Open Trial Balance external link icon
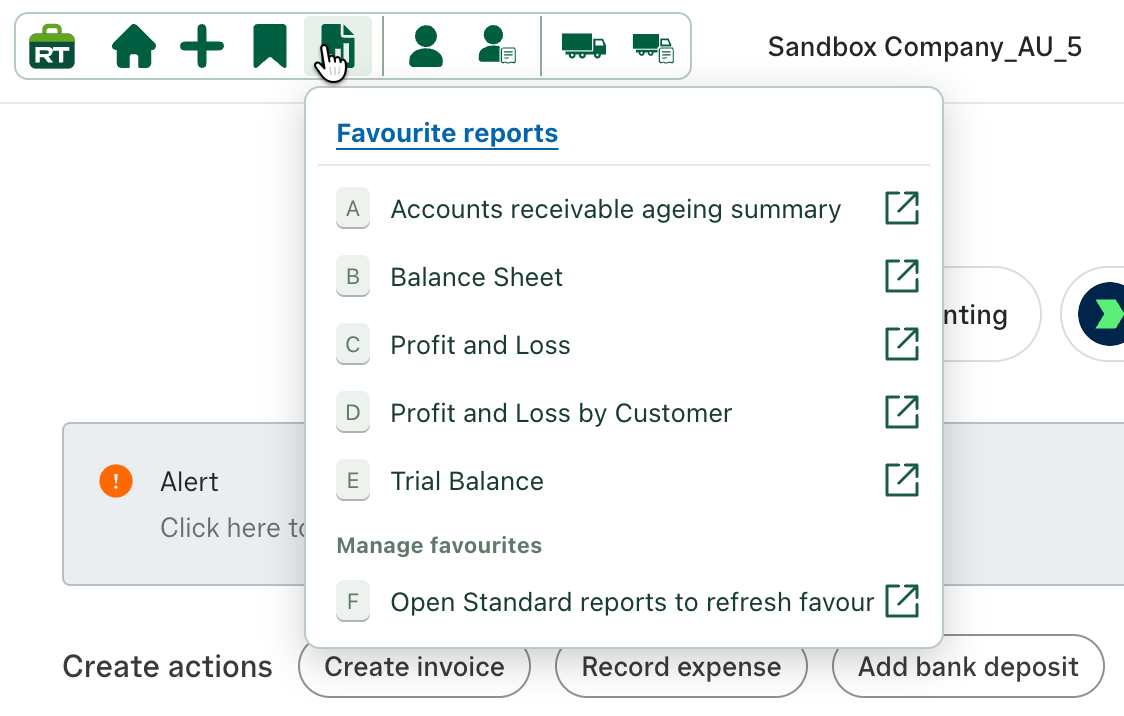Screen dimensions: 1124x716 [902, 481]
